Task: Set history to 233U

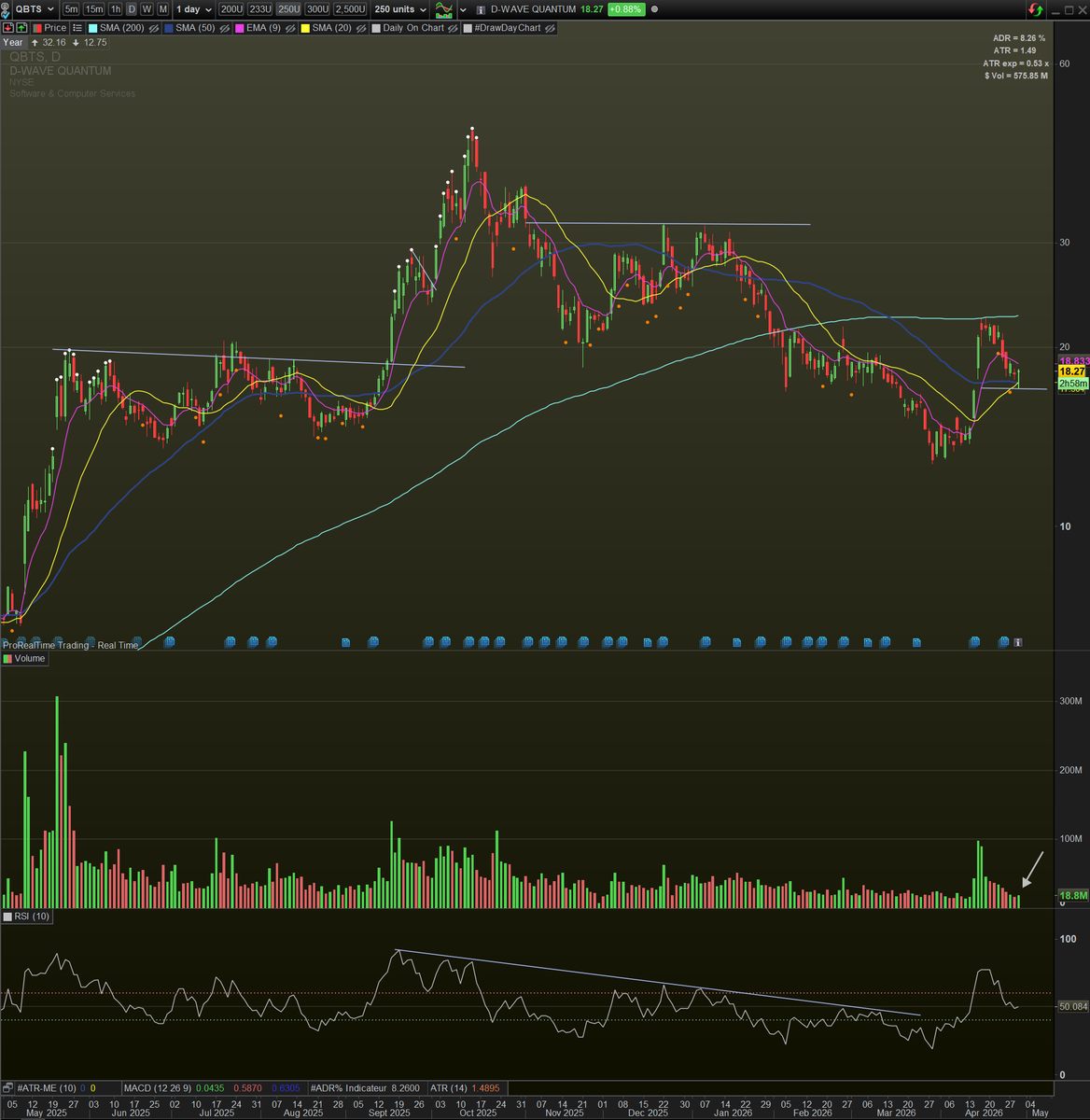Action: (x=259, y=9)
